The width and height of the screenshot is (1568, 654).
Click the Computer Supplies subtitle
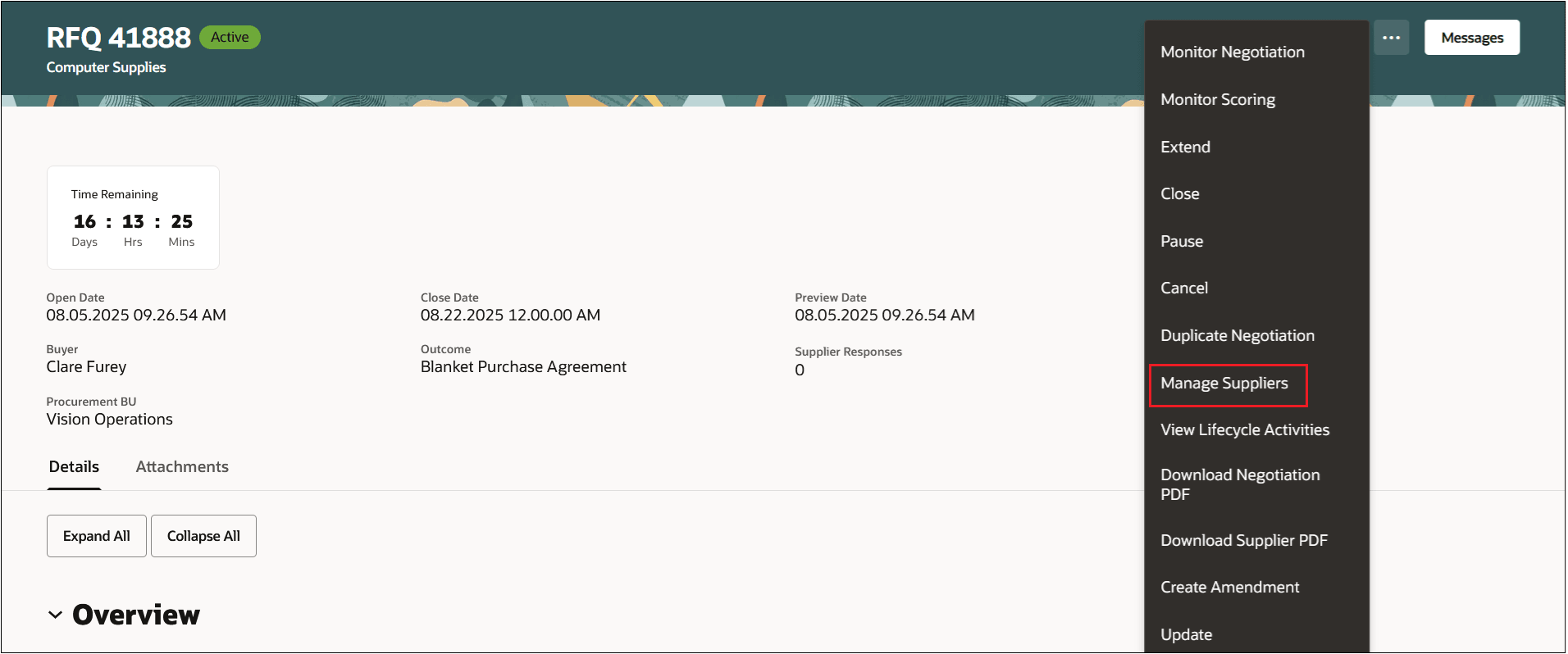[x=106, y=67]
